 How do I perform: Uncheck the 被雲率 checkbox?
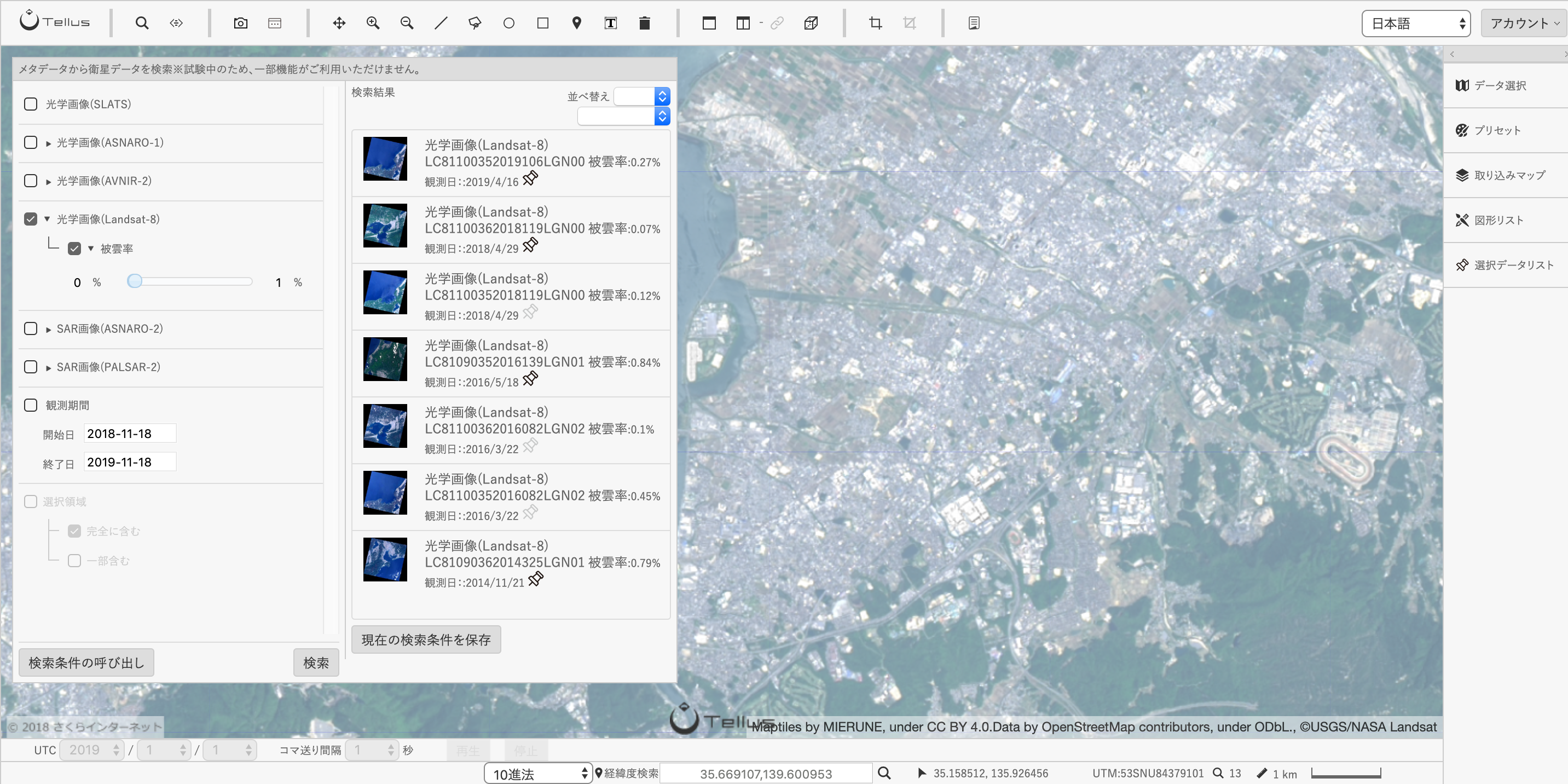click(x=74, y=249)
